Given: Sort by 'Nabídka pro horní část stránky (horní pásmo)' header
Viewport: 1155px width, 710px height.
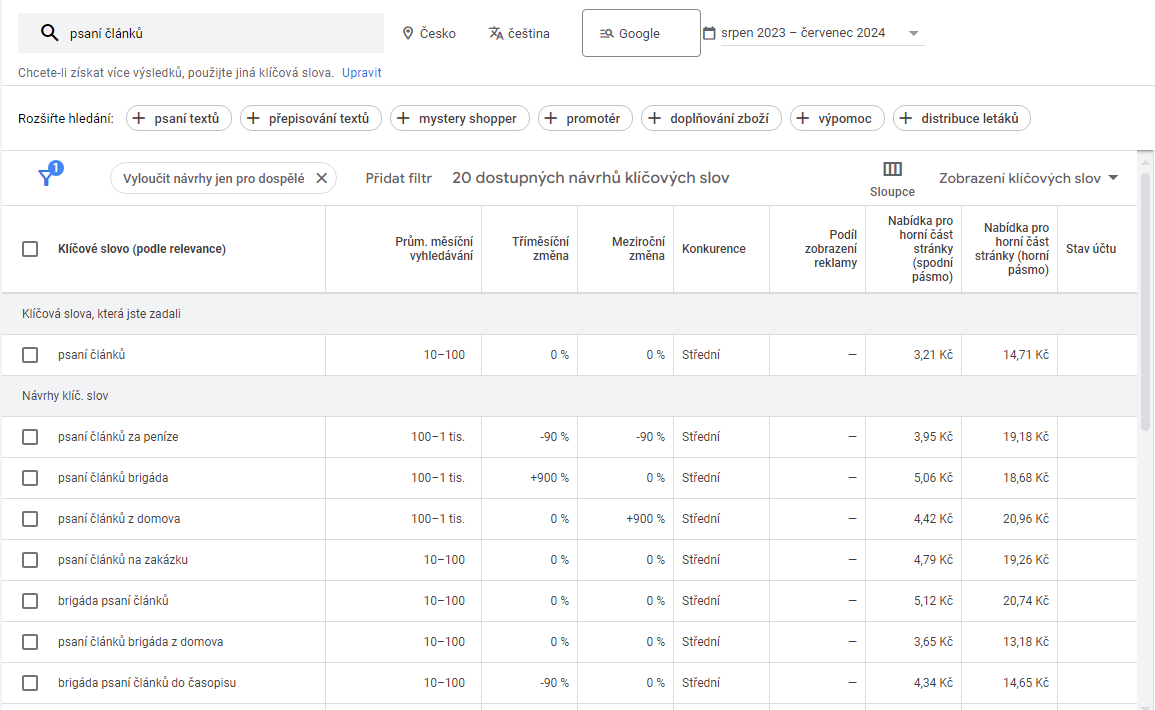Looking at the screenshot, I should point(1012,249).
